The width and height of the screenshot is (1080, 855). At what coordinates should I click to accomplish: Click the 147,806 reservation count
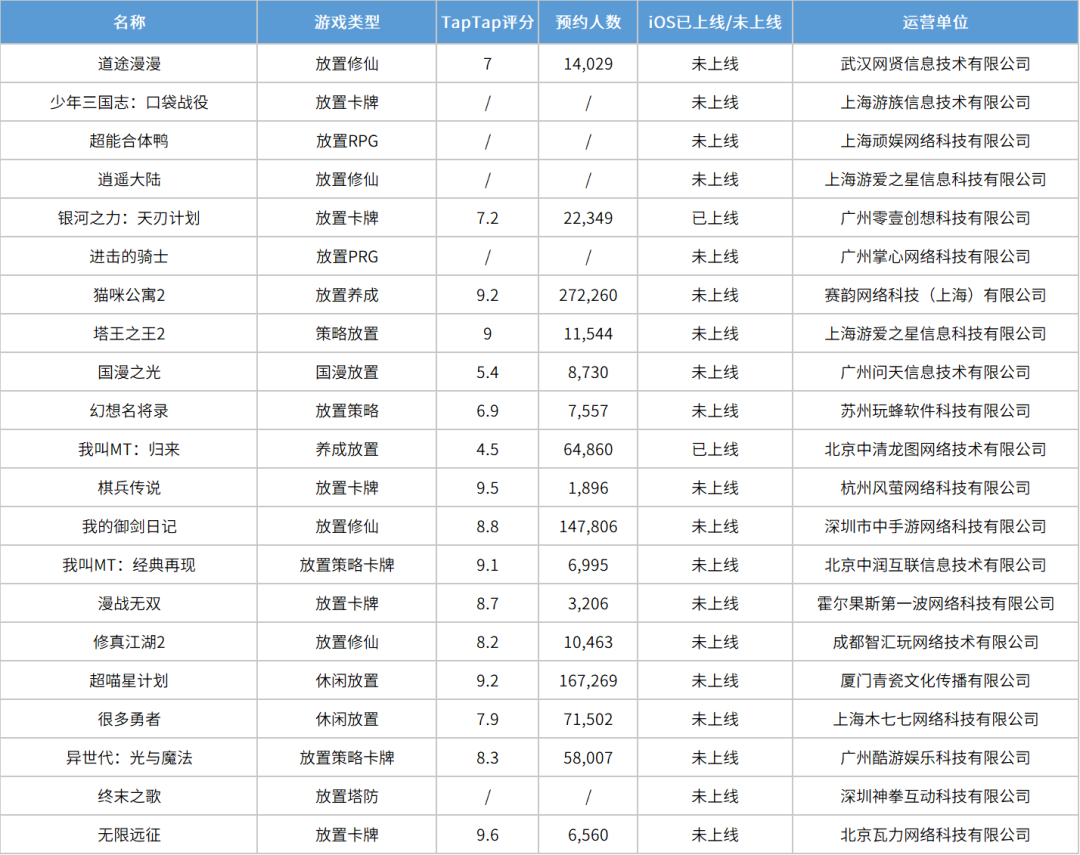pos(588,526)
